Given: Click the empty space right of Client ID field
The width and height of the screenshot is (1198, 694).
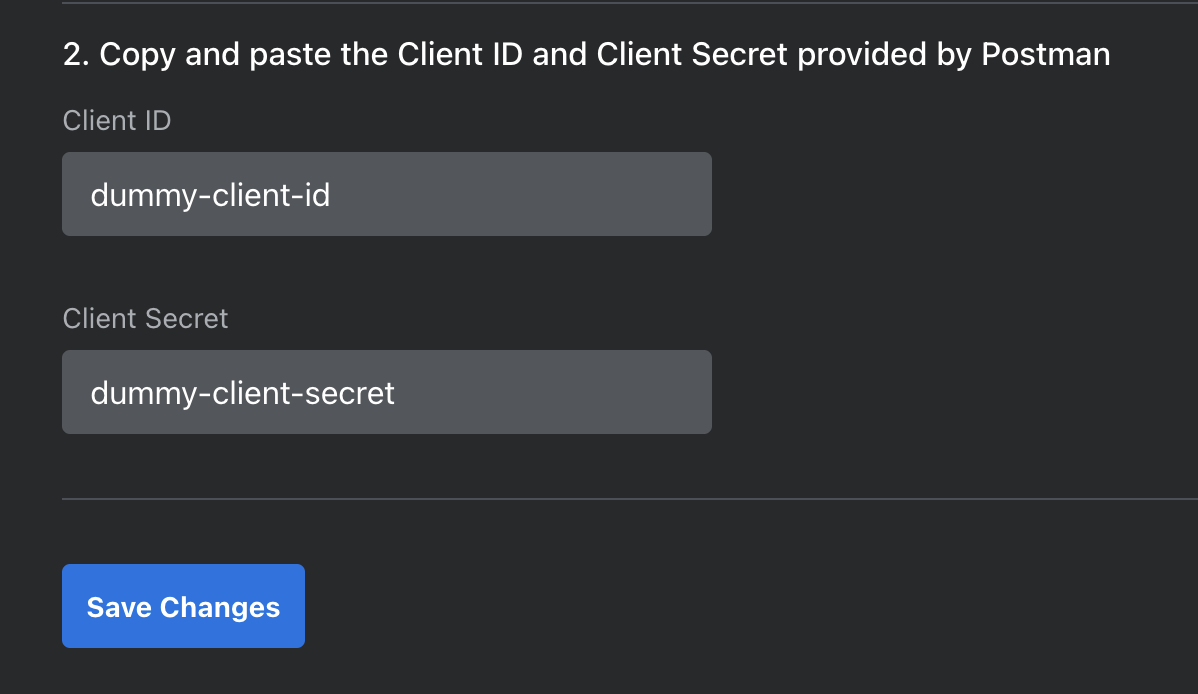Looking at the screenshot, I should (900, 194).
